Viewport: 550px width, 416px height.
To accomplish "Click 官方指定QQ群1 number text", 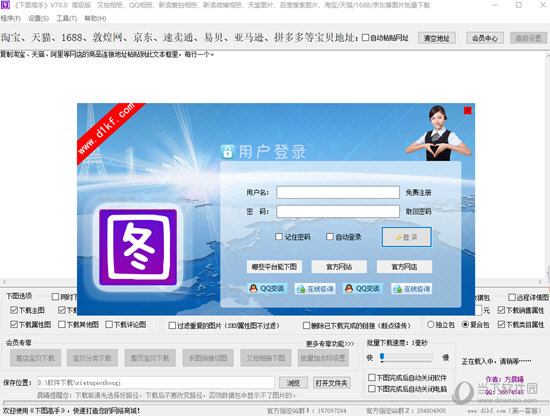I will pyautogui.click(x=307, y=410).
